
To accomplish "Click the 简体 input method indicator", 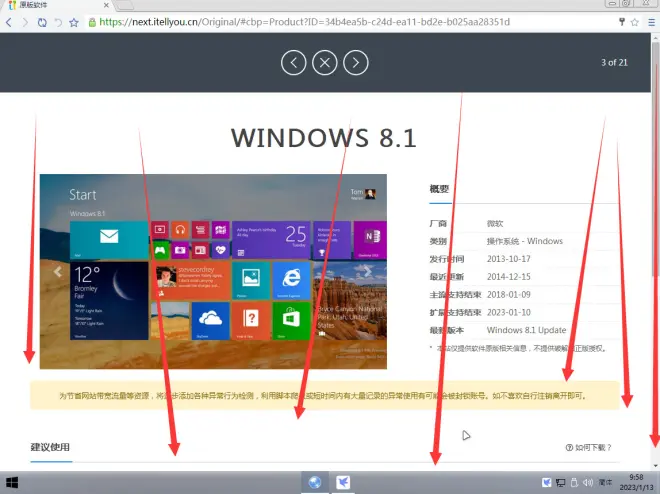I will pos(605,482).
